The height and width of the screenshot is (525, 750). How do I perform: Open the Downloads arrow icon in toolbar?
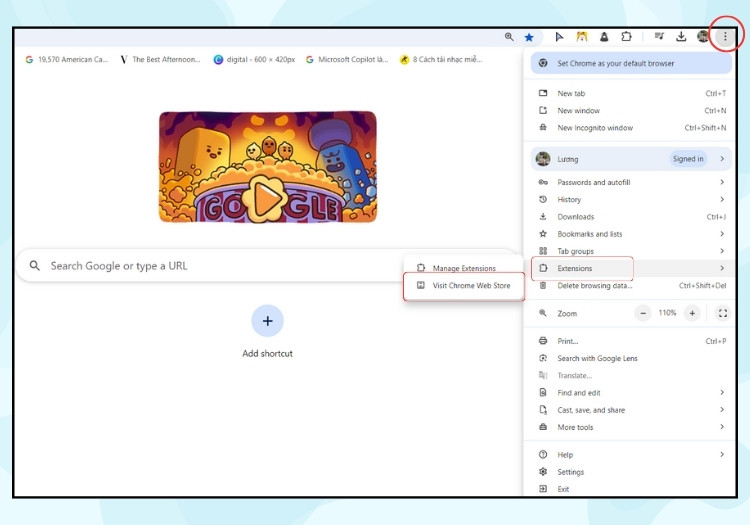pos(681,36)
